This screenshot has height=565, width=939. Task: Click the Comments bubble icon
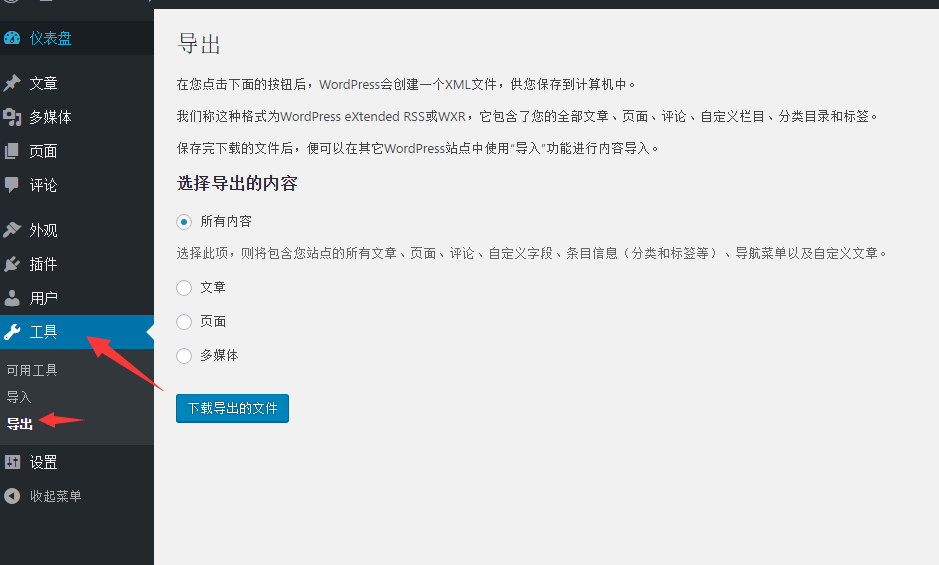click(12, 185)
